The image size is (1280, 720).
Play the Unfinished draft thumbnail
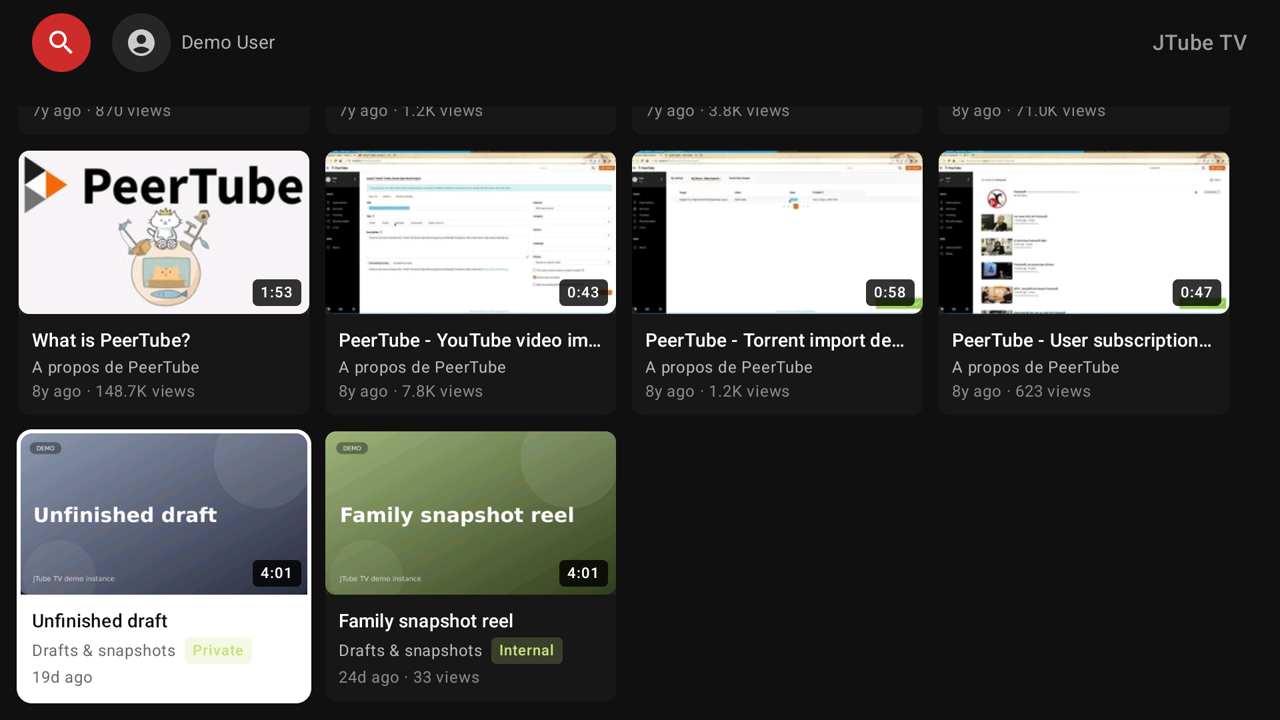(164, 513)
